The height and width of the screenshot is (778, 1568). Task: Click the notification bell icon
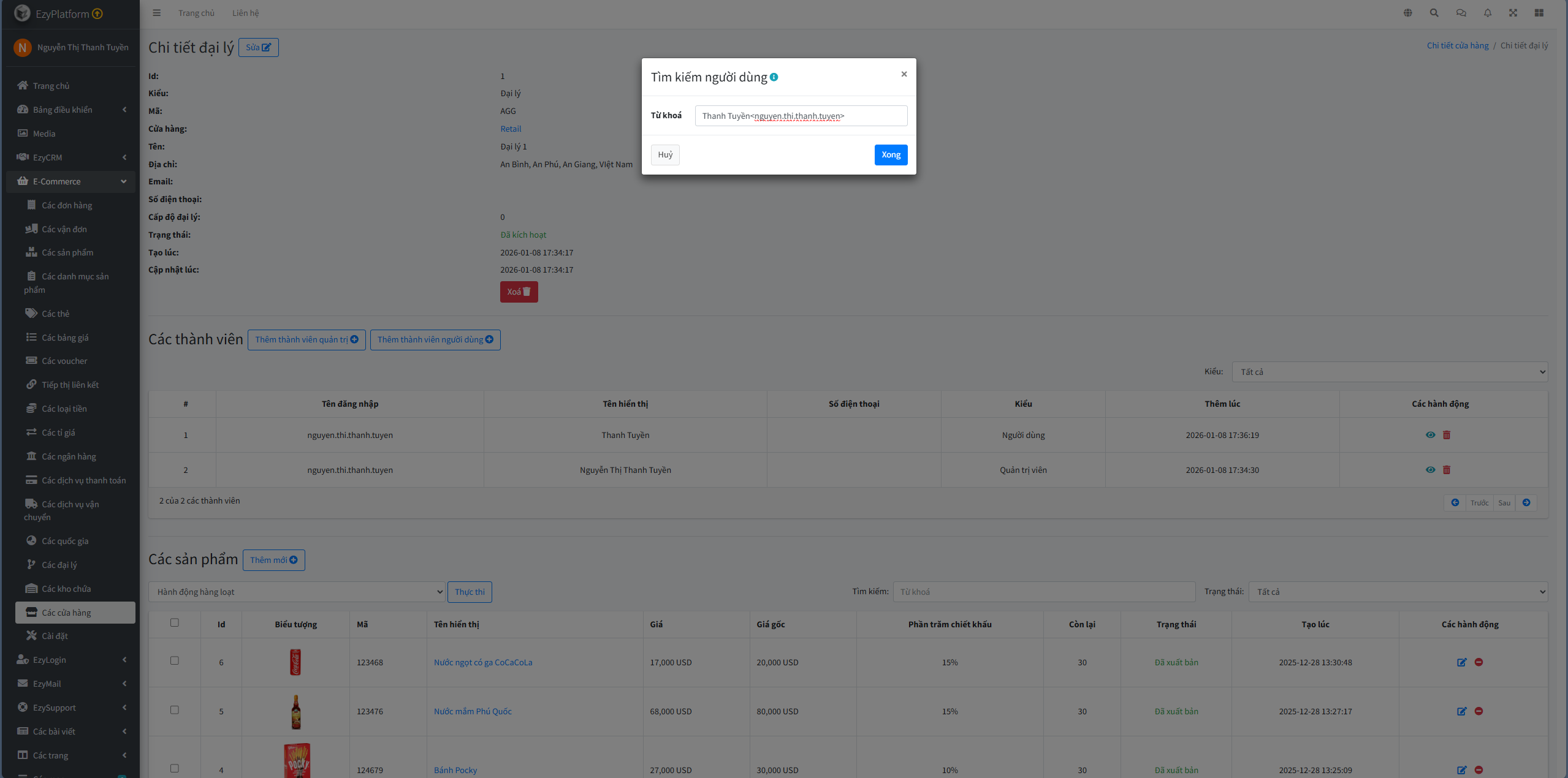click(x=1488, y=13)
